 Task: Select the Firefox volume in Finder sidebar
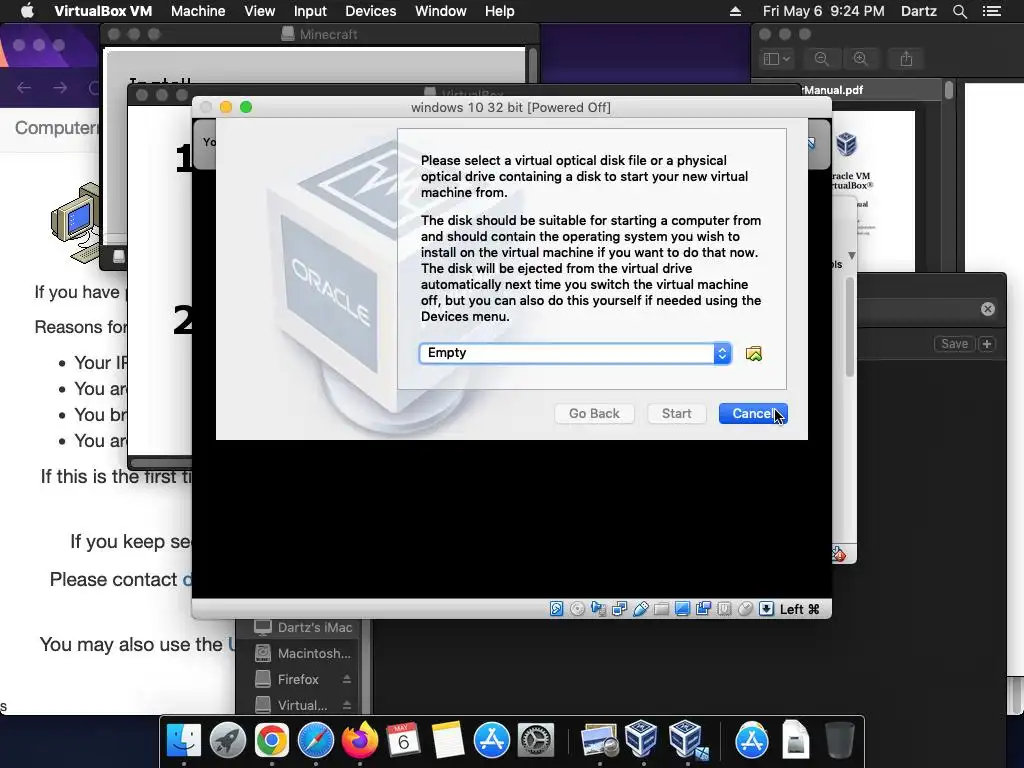287,679
